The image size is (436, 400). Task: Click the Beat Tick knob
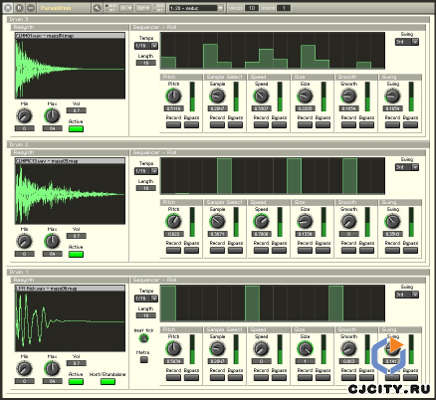pos(144,339)
